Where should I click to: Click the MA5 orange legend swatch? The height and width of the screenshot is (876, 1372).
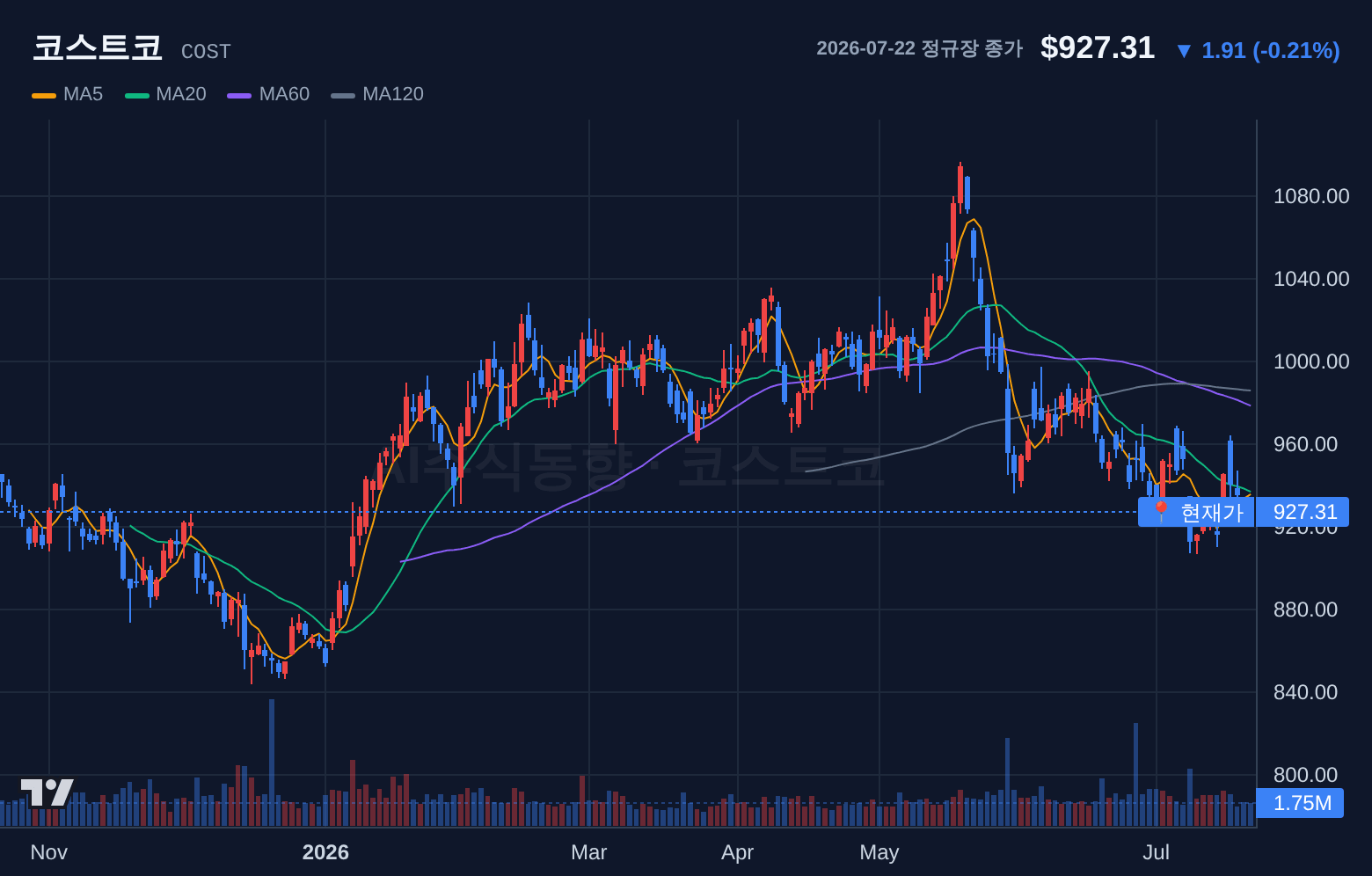(x=44, y=95)
